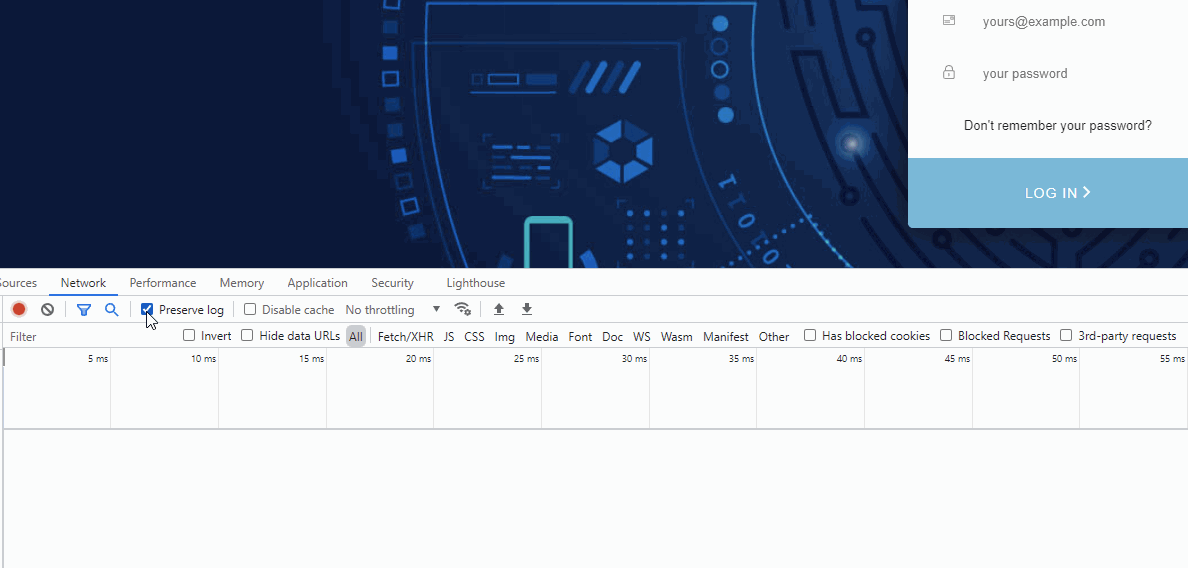Open the Performance tab

[x=163, y=282]
